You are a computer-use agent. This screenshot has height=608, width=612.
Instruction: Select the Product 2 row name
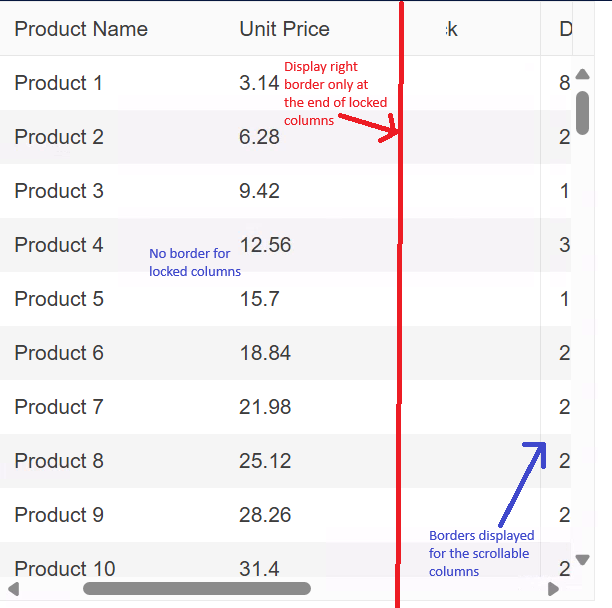click(59, 137)
